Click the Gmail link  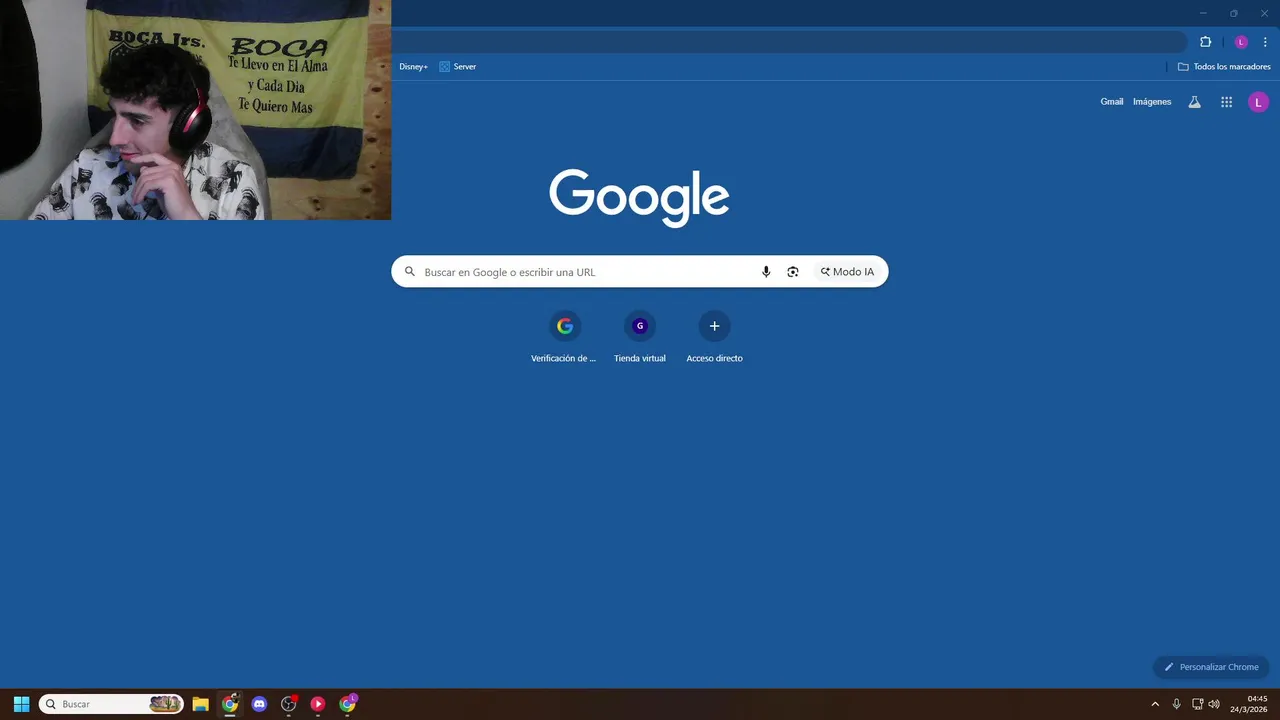pyautogui.click(x=1112, y=102)
